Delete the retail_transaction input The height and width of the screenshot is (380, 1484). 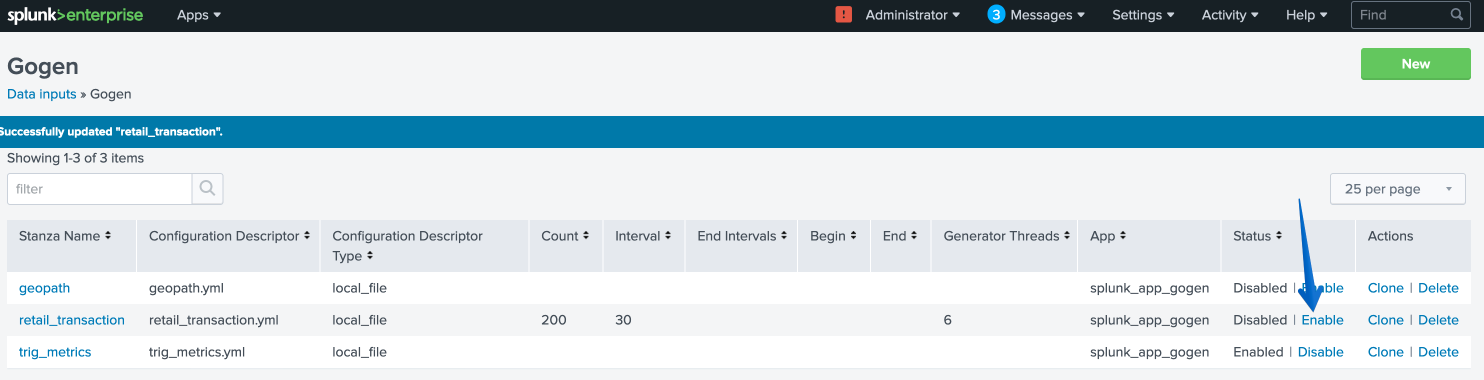point(1438,320)
